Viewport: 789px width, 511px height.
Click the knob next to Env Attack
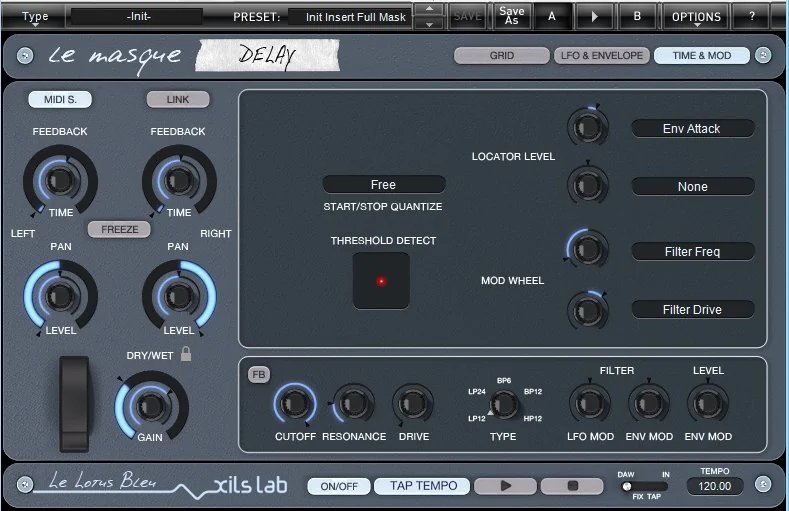(587, 127)
